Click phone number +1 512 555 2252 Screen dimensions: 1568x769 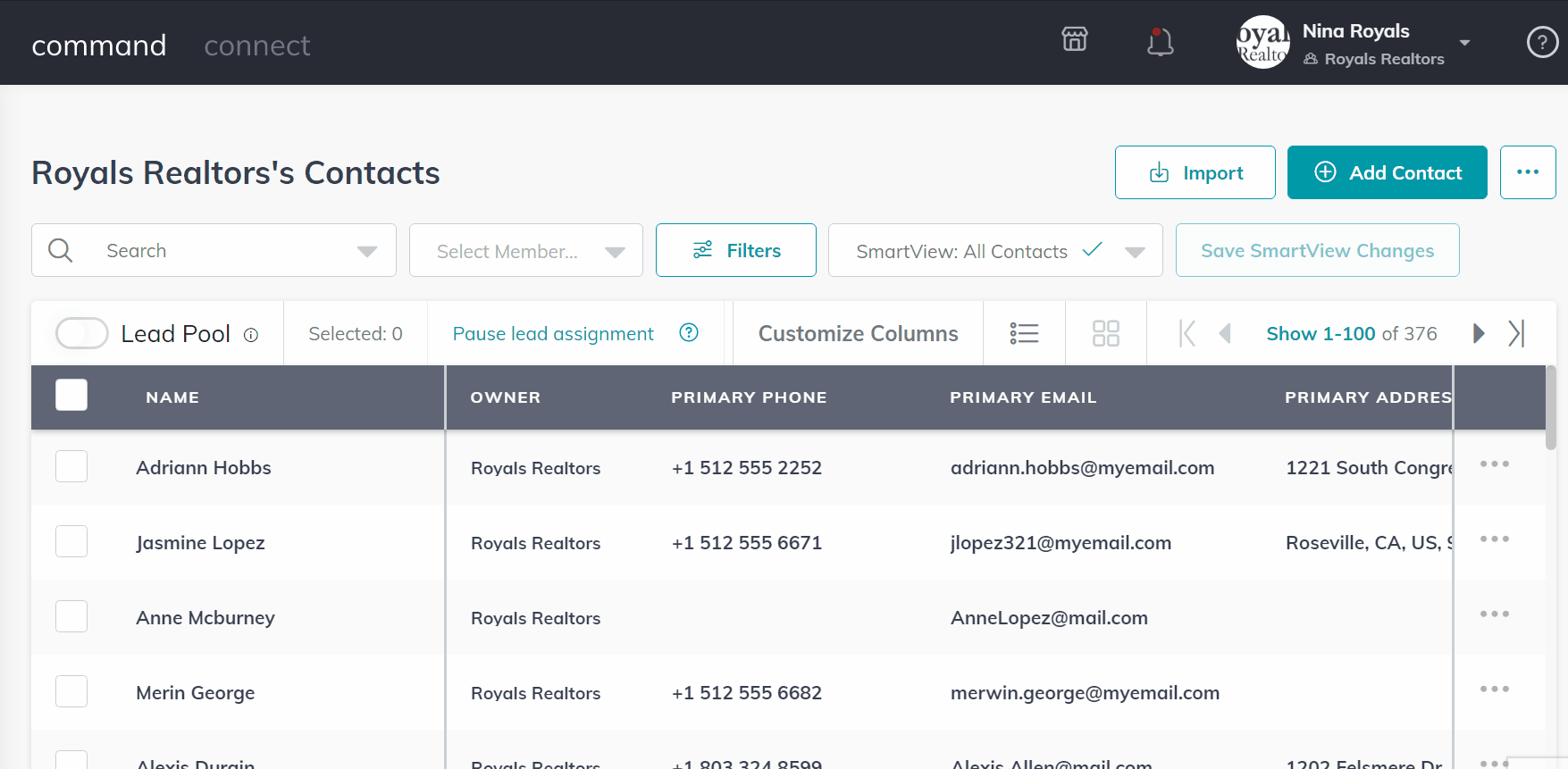tap(747, 468)
